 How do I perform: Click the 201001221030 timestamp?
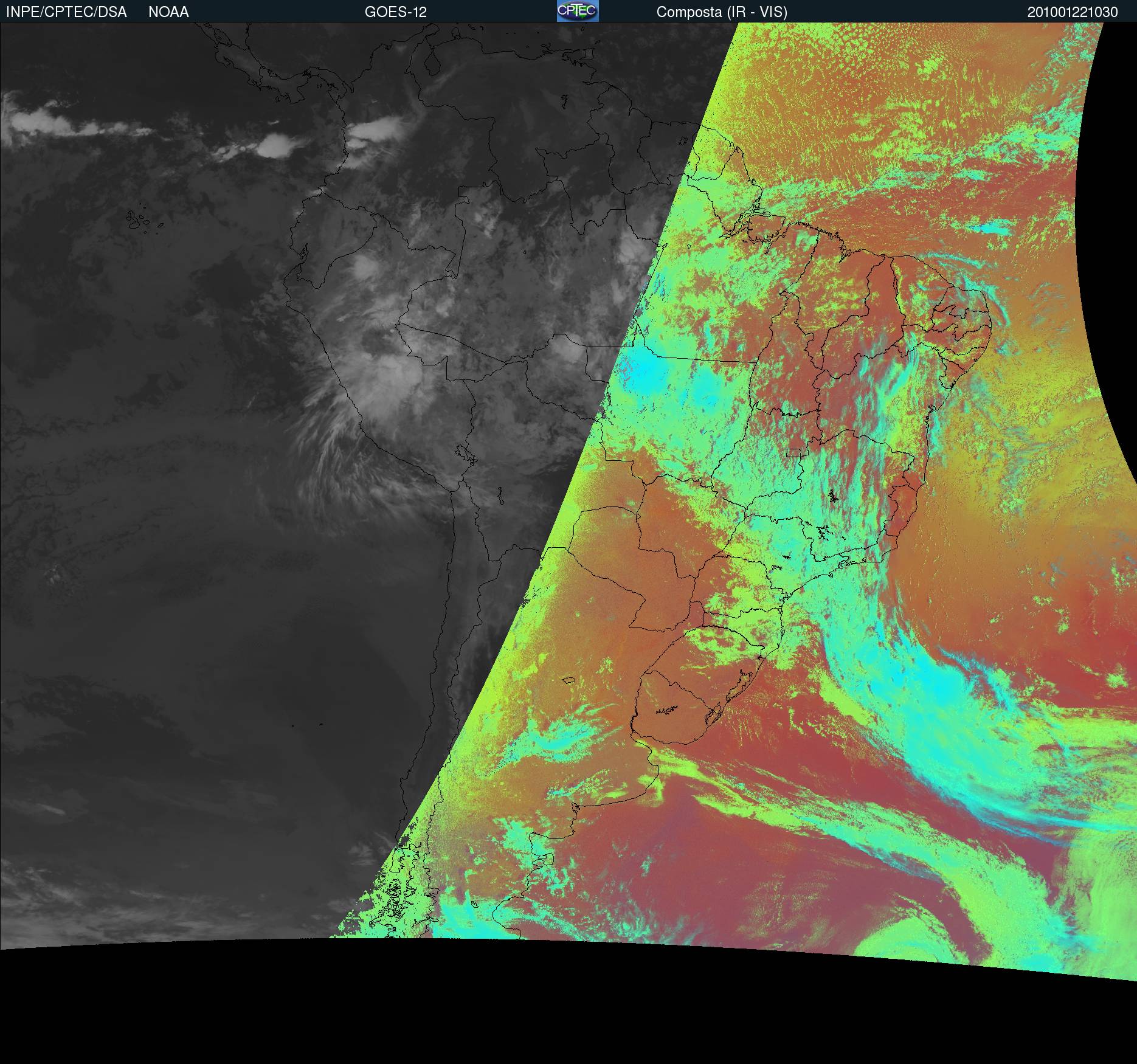tap(1073, 12)
